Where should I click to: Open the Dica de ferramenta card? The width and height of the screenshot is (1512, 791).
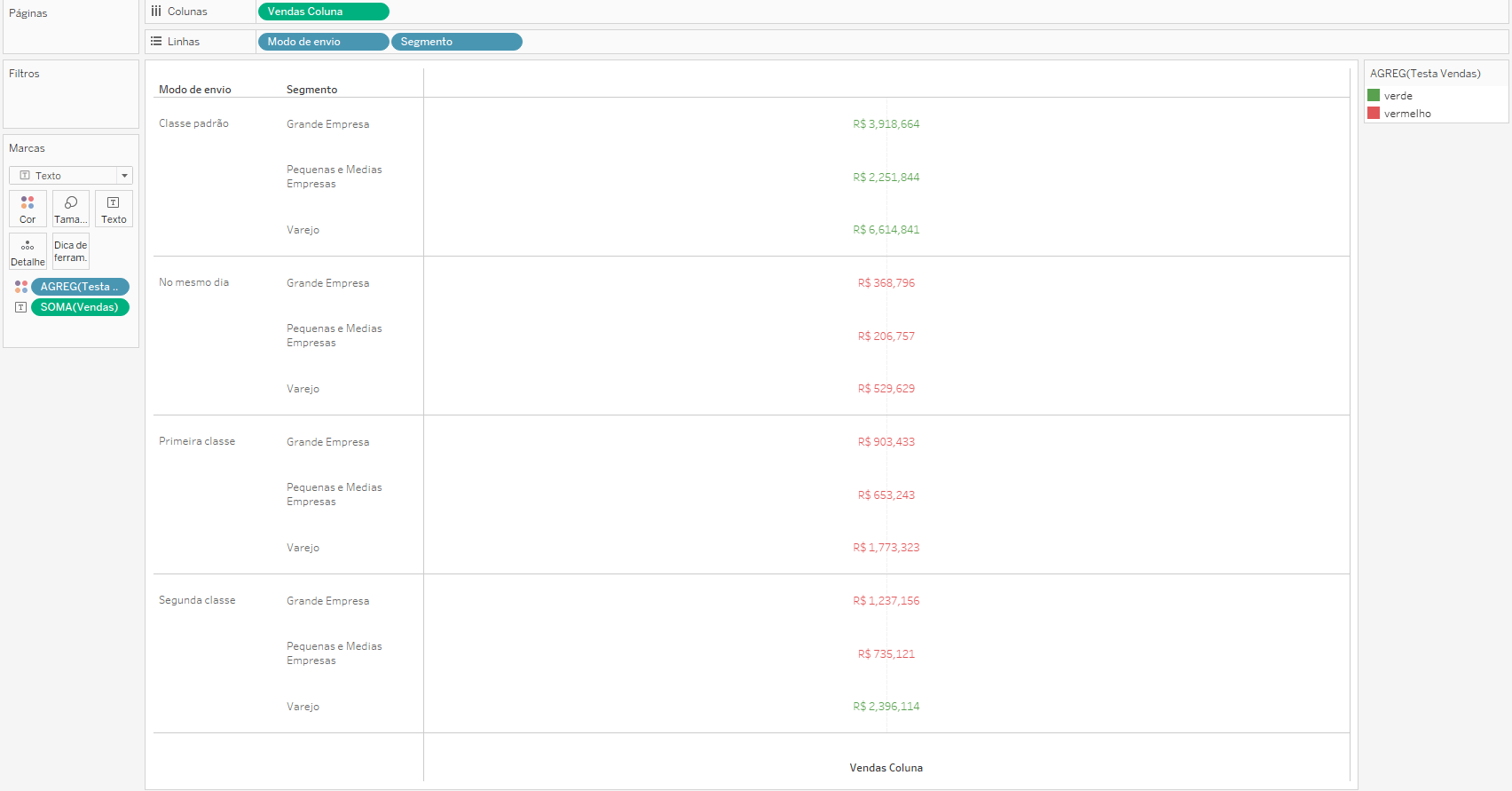pos(71,251)
